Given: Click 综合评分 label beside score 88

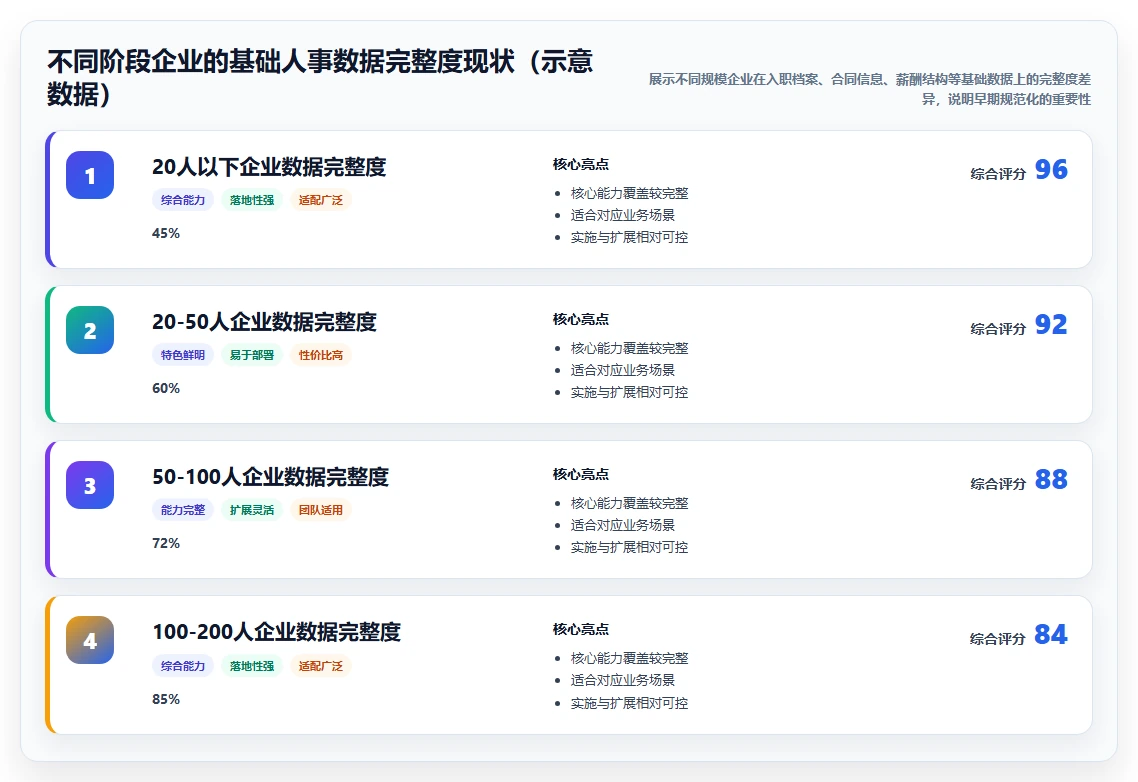Looking at the screenshot, I should click(x=998, y=484).
